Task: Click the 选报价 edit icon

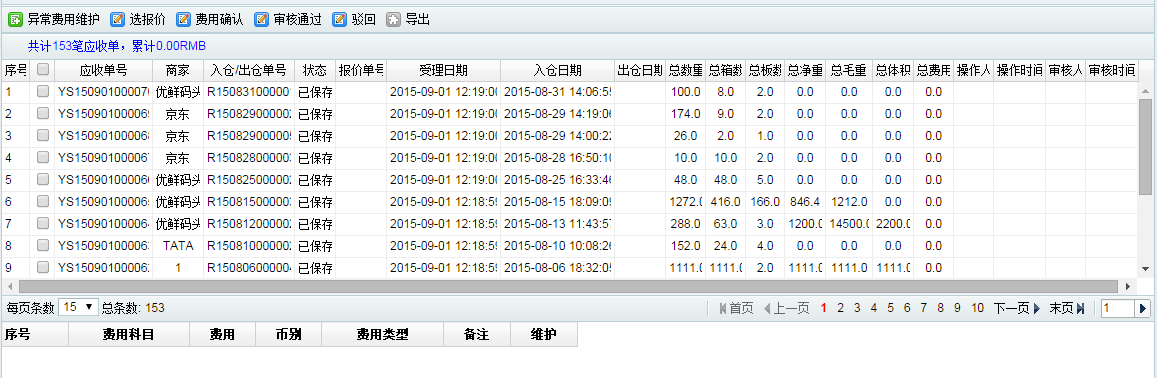Action: (x=117, y=20)
